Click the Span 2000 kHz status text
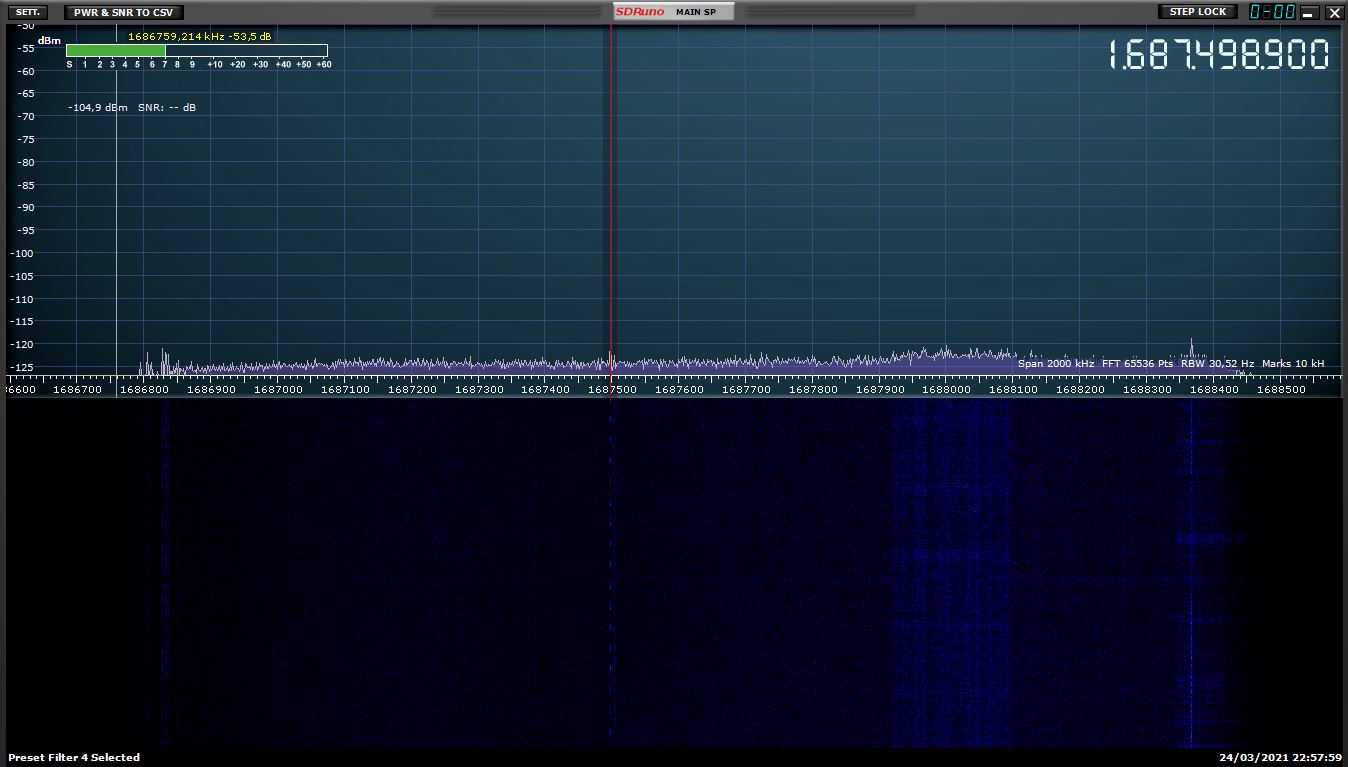This screenshot has height=767, width=1348. pyautogui.click(x=1056, y=364)
